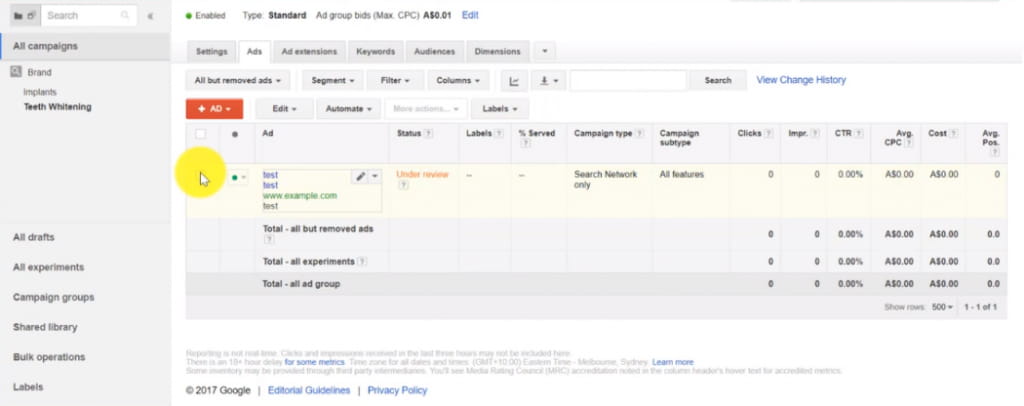Open help icon beside Avg. CPC header
This screenshot has height=406, width=1024.
(x=908, y=144)
